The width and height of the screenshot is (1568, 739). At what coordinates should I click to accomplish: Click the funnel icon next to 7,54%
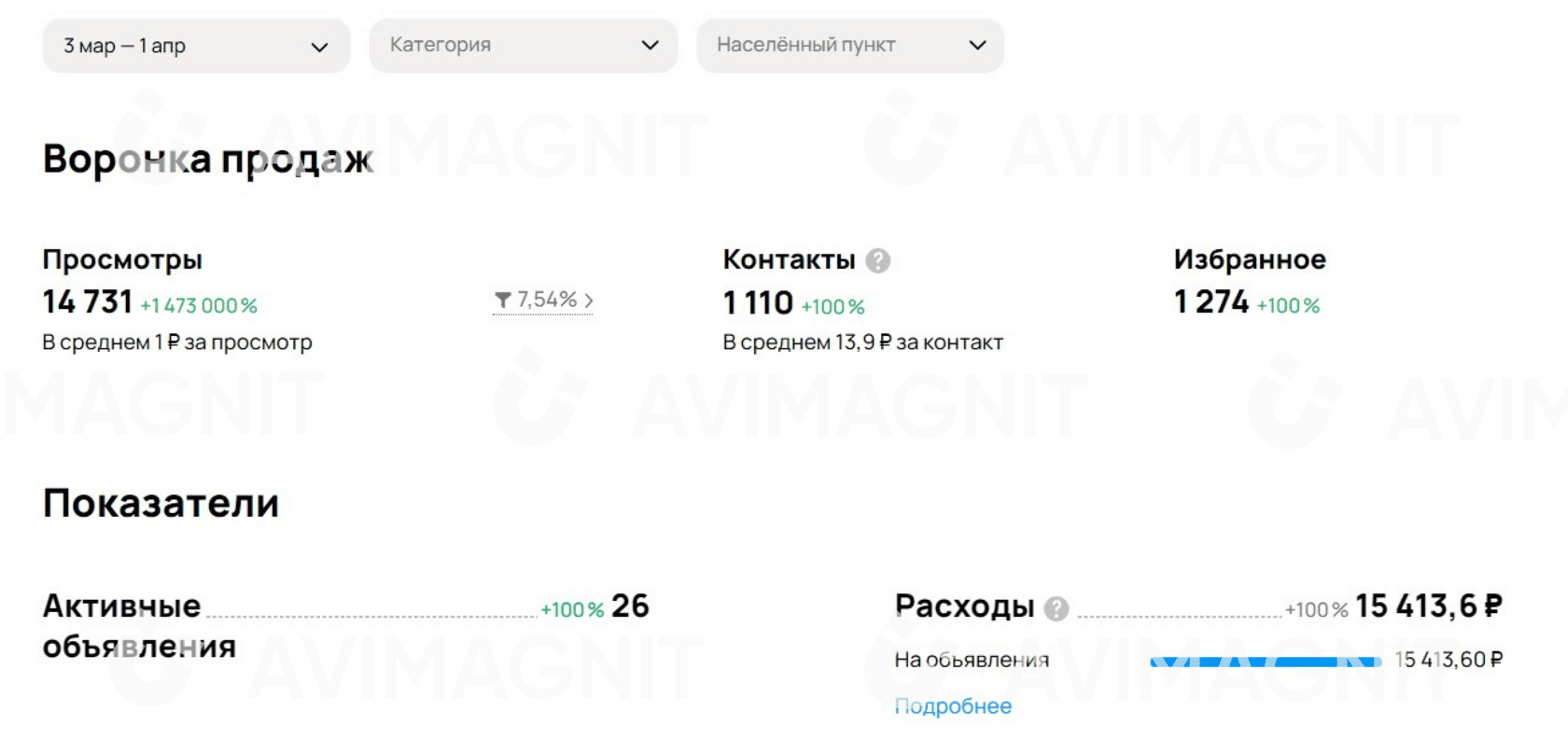coord(503,300)
